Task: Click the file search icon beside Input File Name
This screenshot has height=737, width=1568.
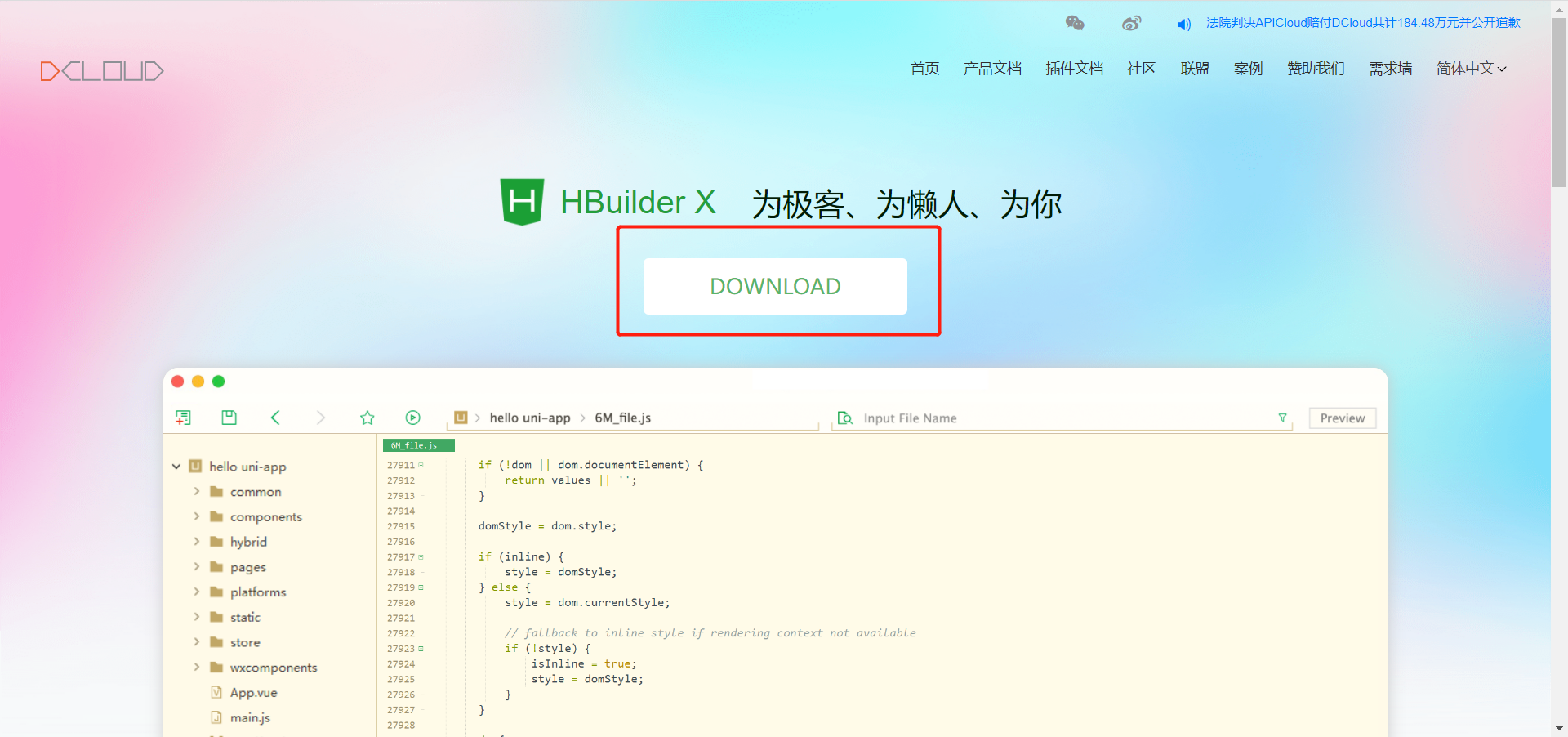Action: coord(844,418)
